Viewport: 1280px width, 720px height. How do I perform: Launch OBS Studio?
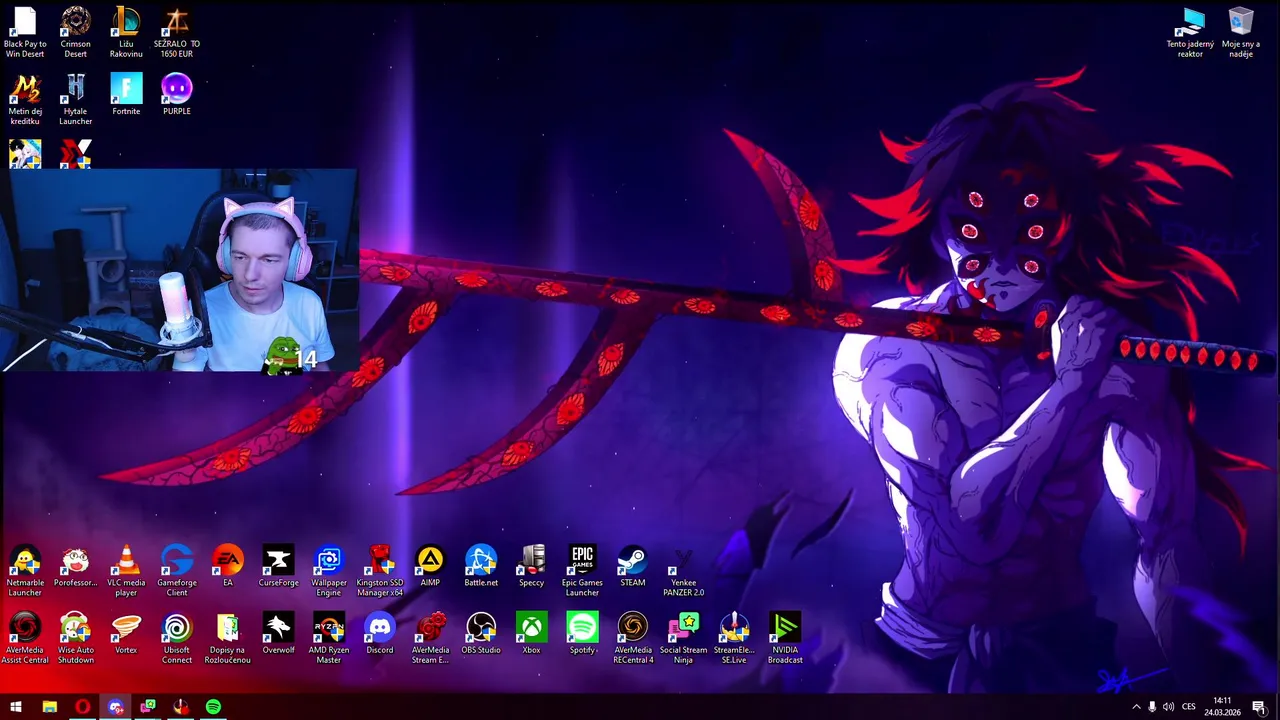point(481,633)
